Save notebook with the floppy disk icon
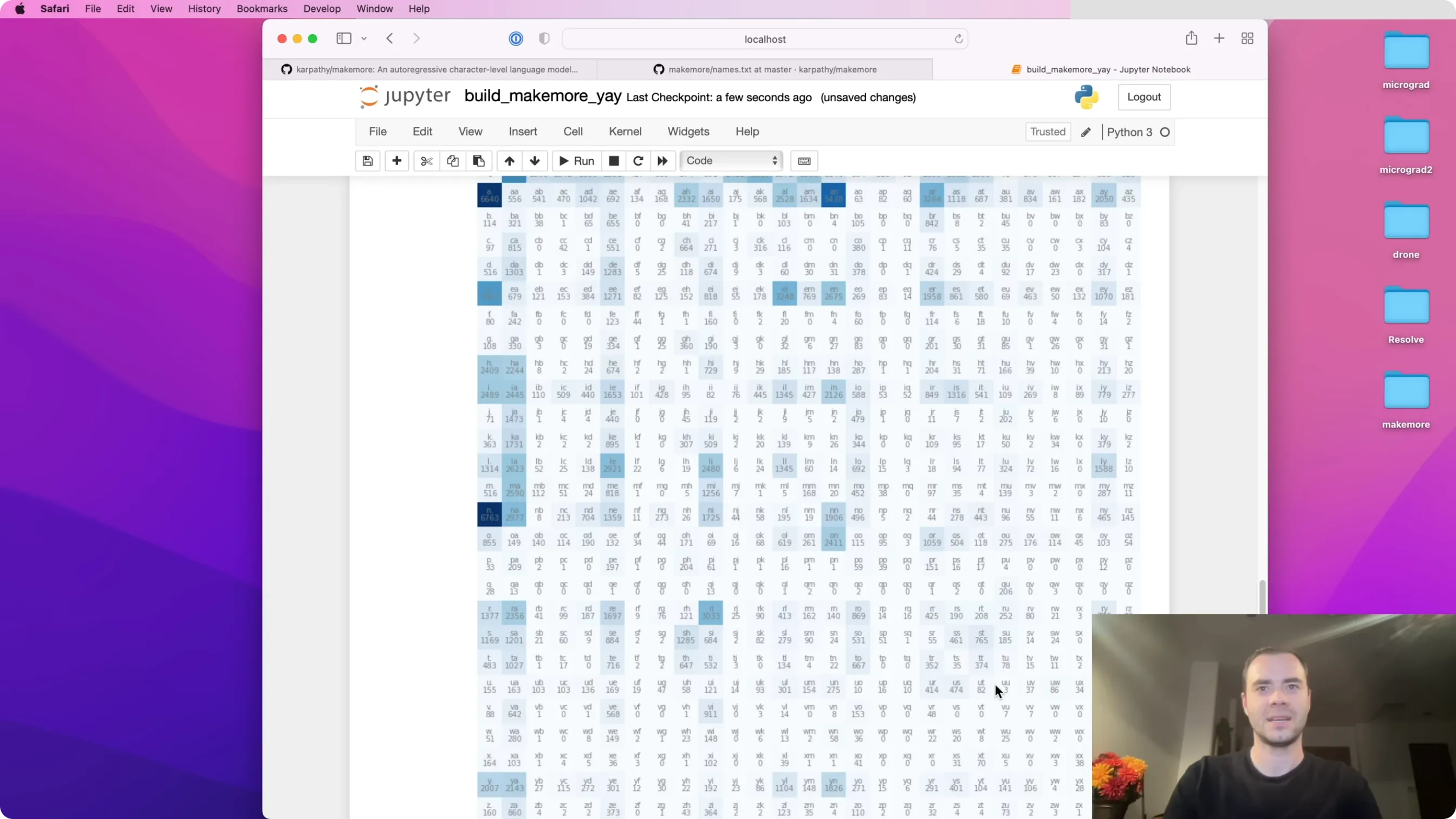 (367, 161)
